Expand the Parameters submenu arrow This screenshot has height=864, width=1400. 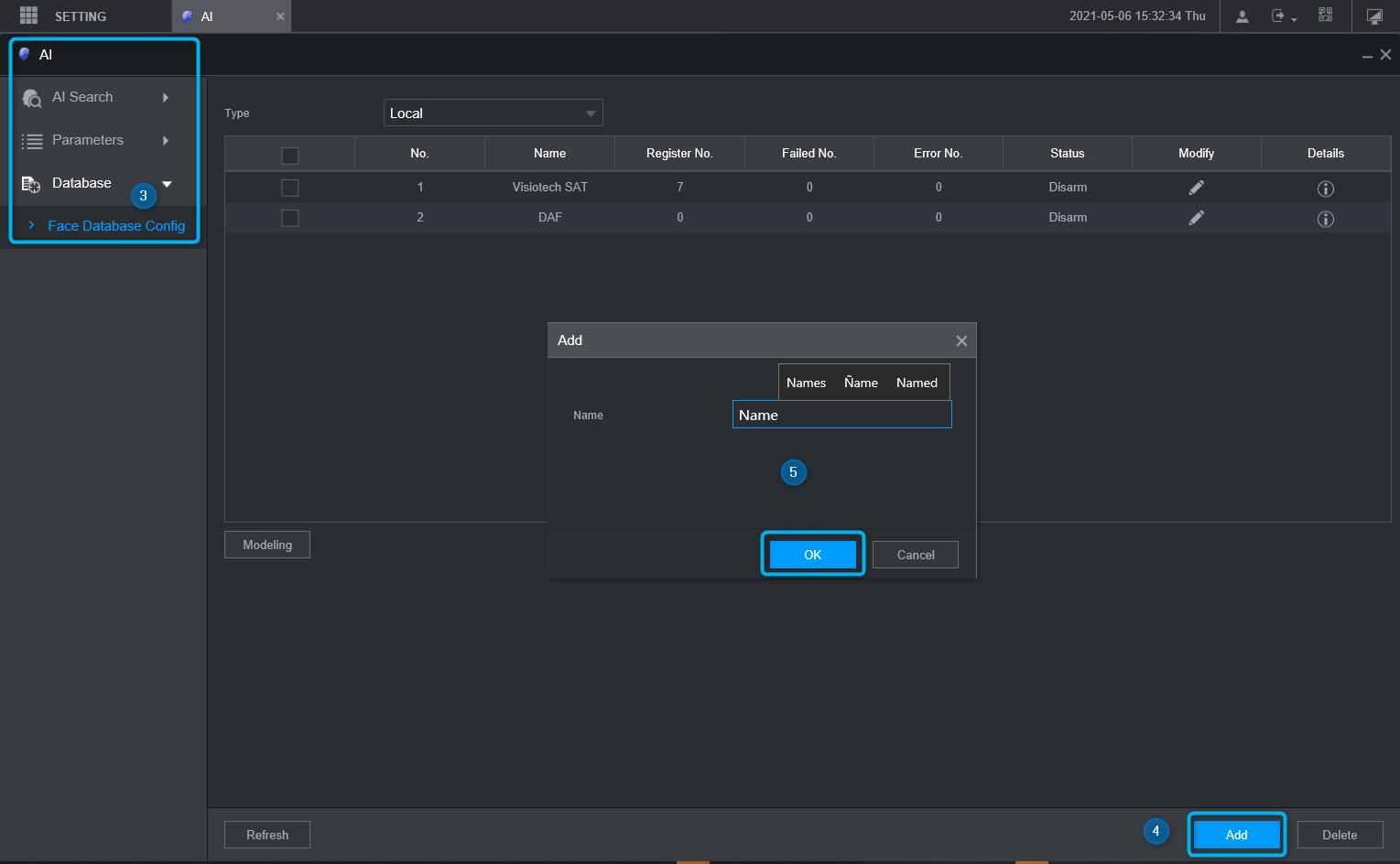[166, 141]
